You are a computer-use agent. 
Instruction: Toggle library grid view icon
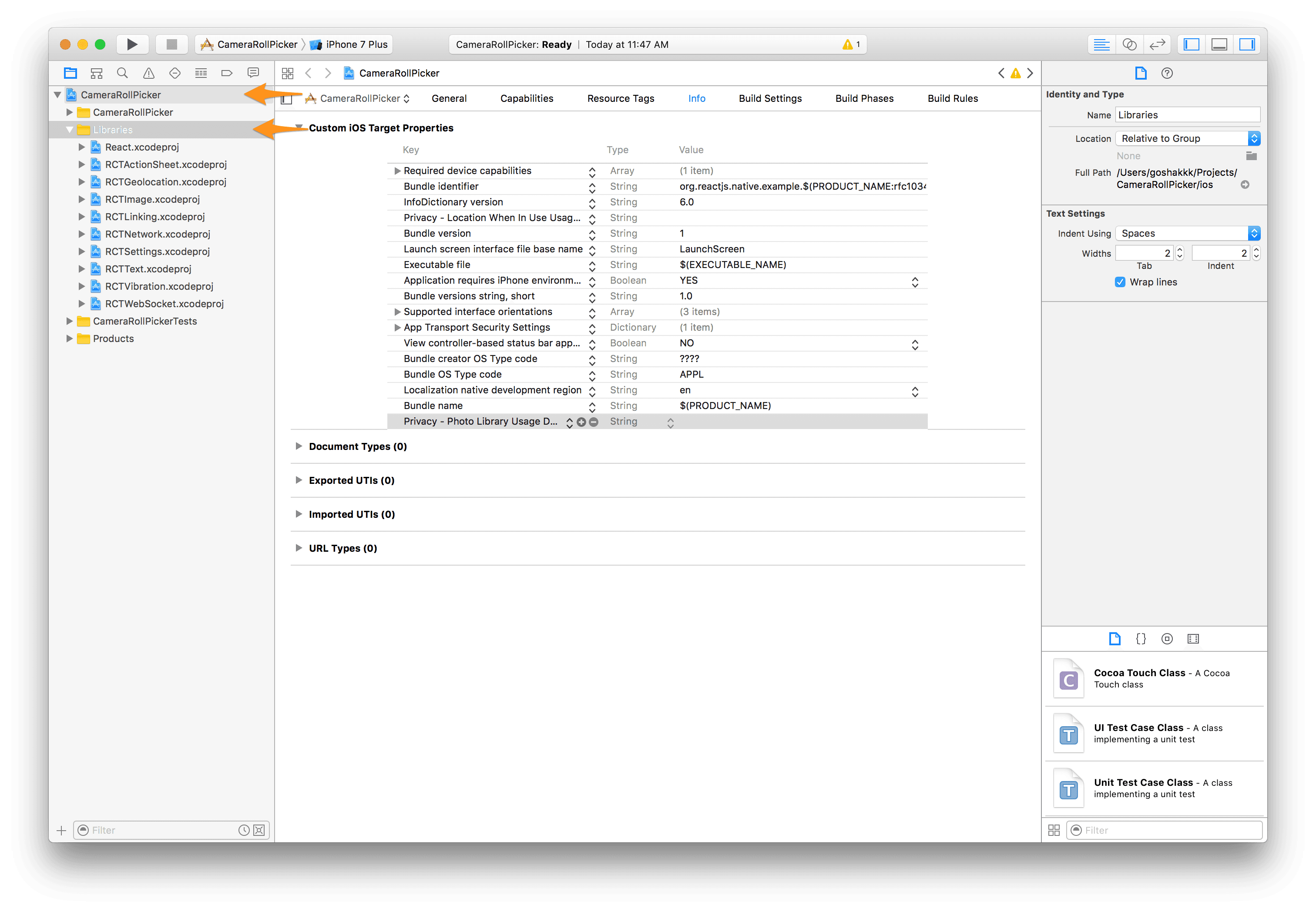(1054, 830)
